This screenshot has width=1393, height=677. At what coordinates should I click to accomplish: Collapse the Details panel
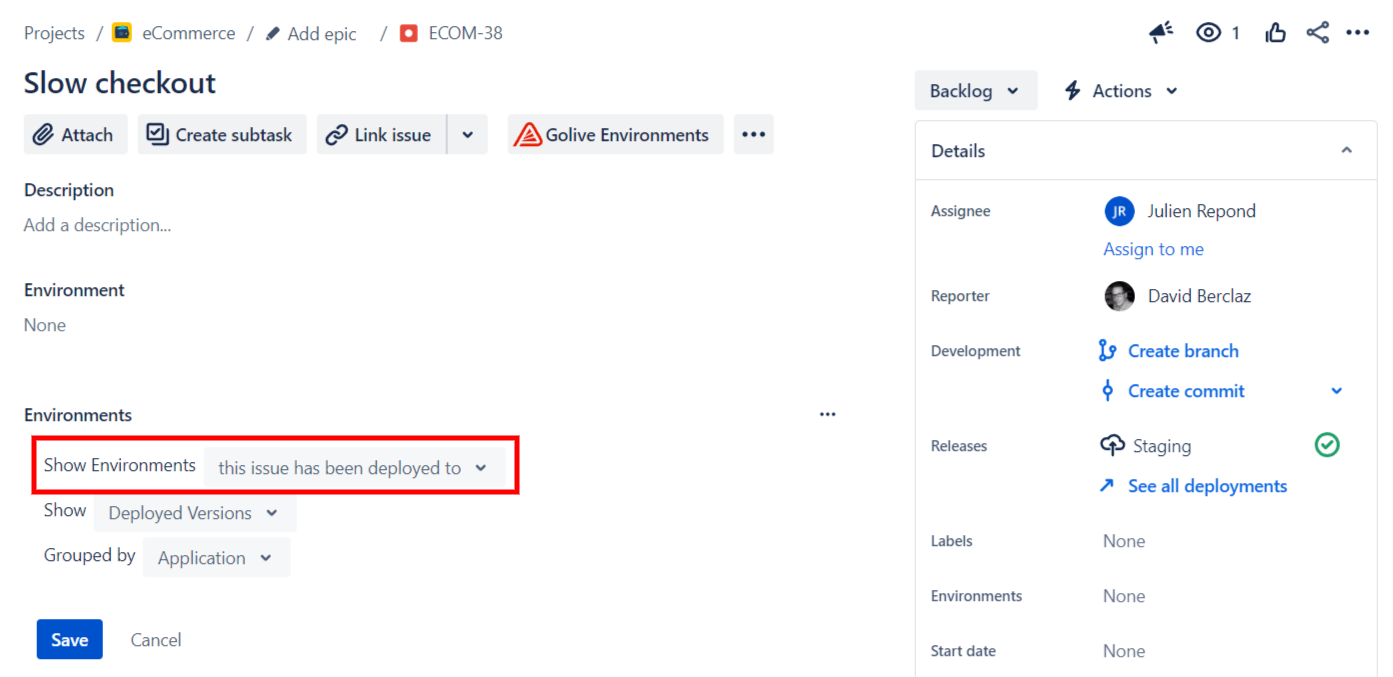click(x=1346, y=151)
